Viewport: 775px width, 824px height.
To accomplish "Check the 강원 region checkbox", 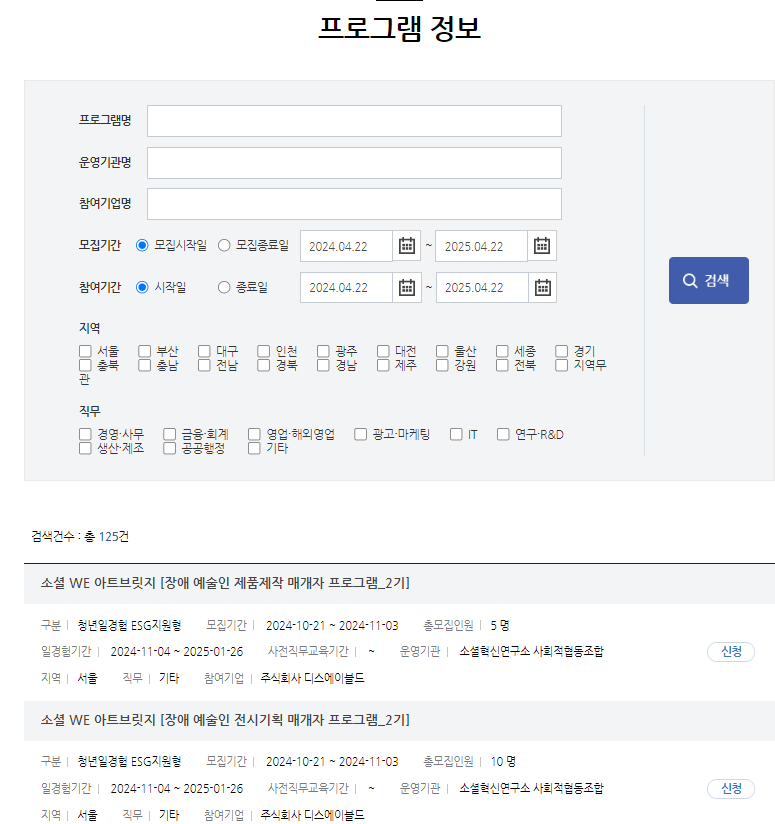I will (x=442, y=365).
